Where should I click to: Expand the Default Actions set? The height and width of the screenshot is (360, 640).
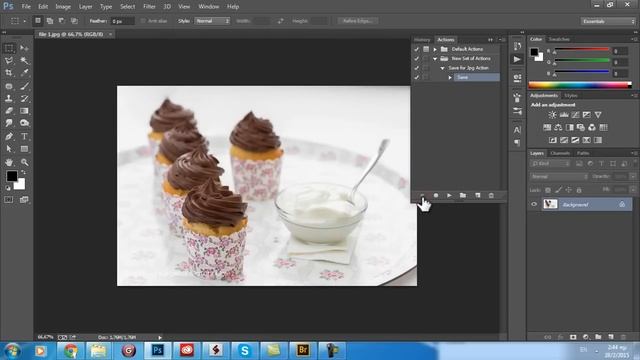point(435,49)
